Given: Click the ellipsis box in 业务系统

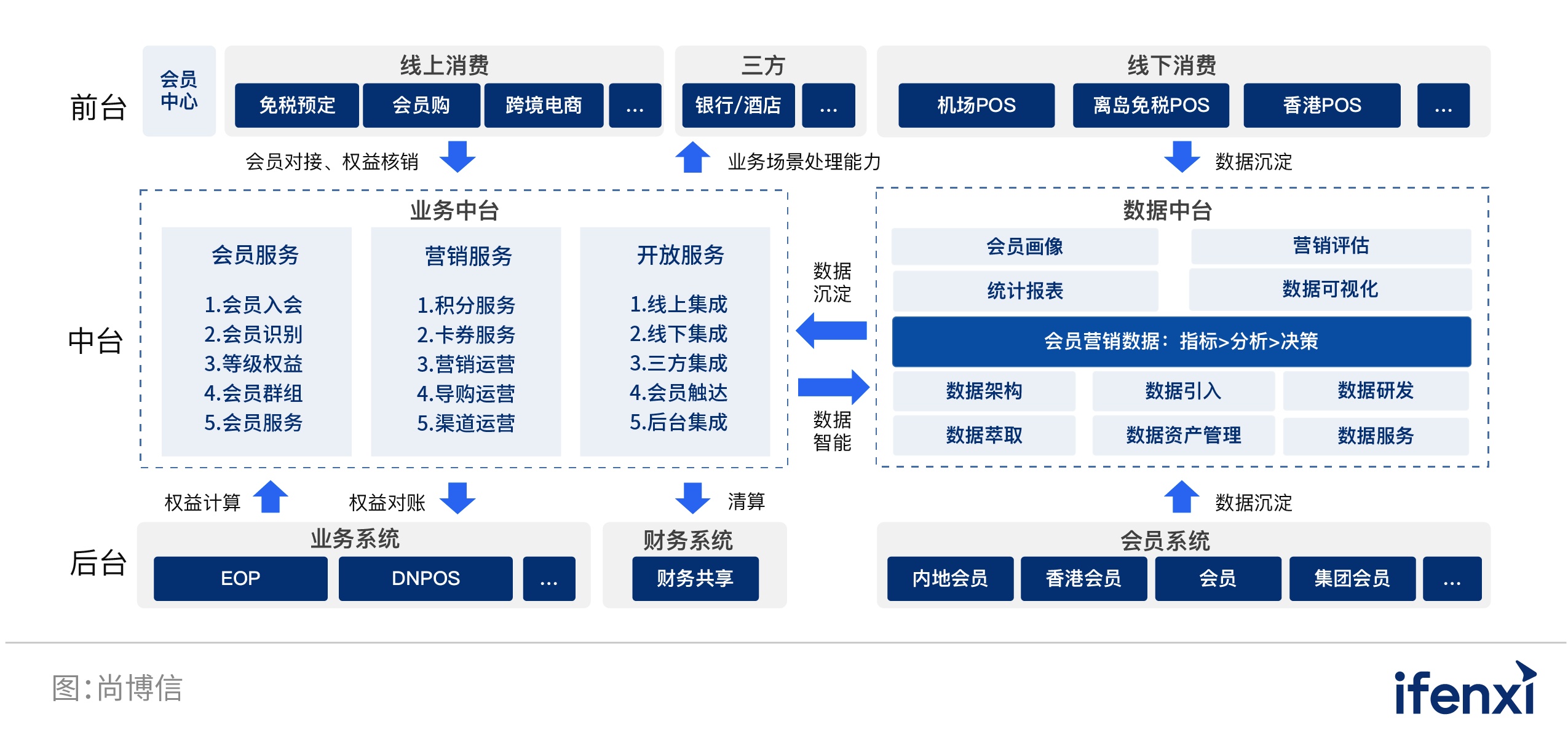Looking at the screenshot, I should click(x=549, y=578).
